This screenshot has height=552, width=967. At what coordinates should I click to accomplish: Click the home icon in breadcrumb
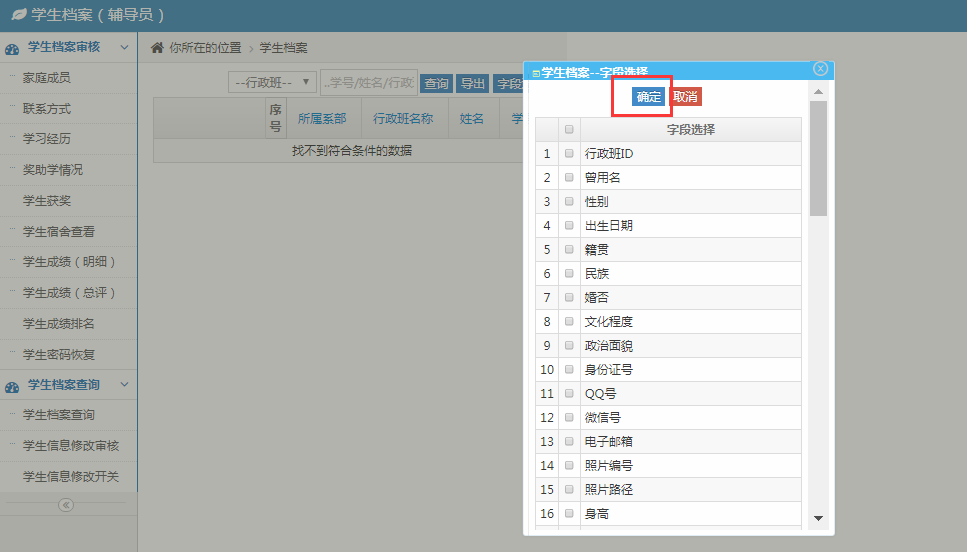pyautogui.click(x=157, y=47)
